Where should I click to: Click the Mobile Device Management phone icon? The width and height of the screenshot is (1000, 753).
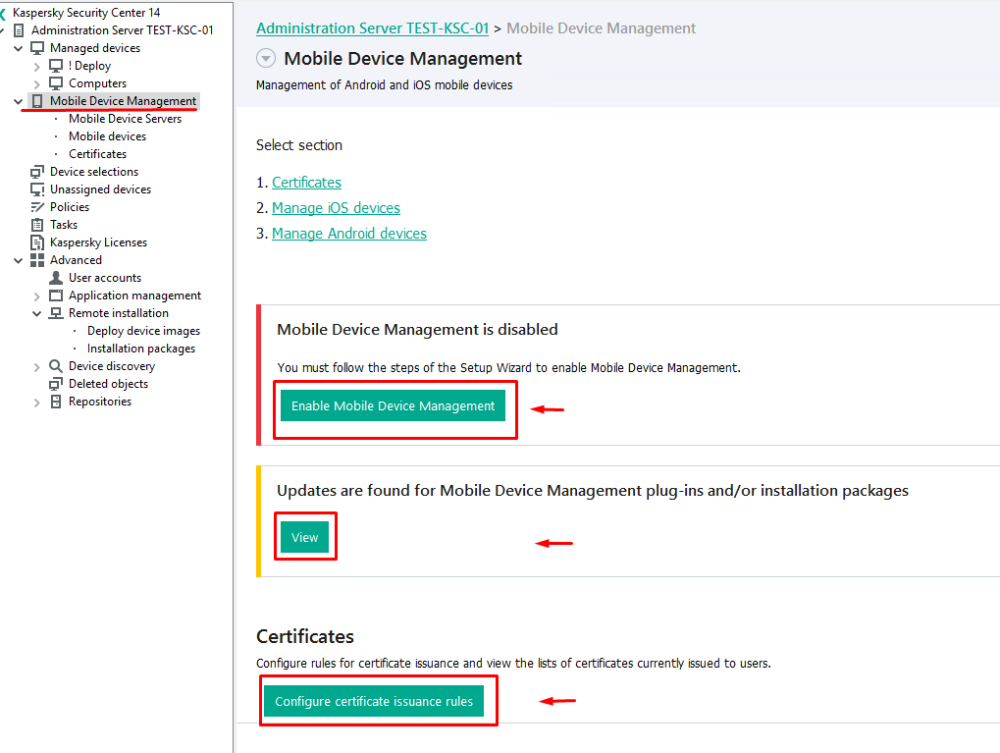point(38,101)
